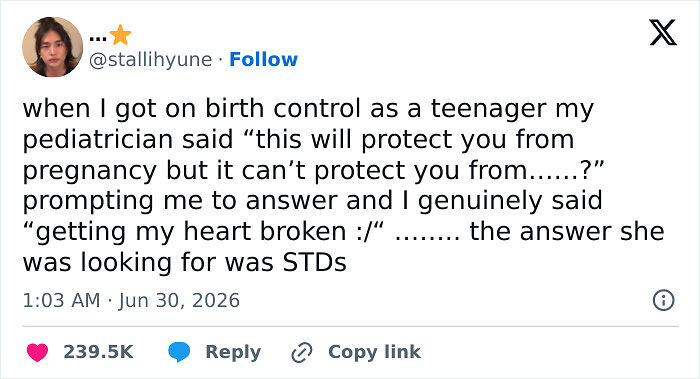Click the orange star emoji in display name
Viewport: 700px width, 379px height.
click(x=120, y=35)
